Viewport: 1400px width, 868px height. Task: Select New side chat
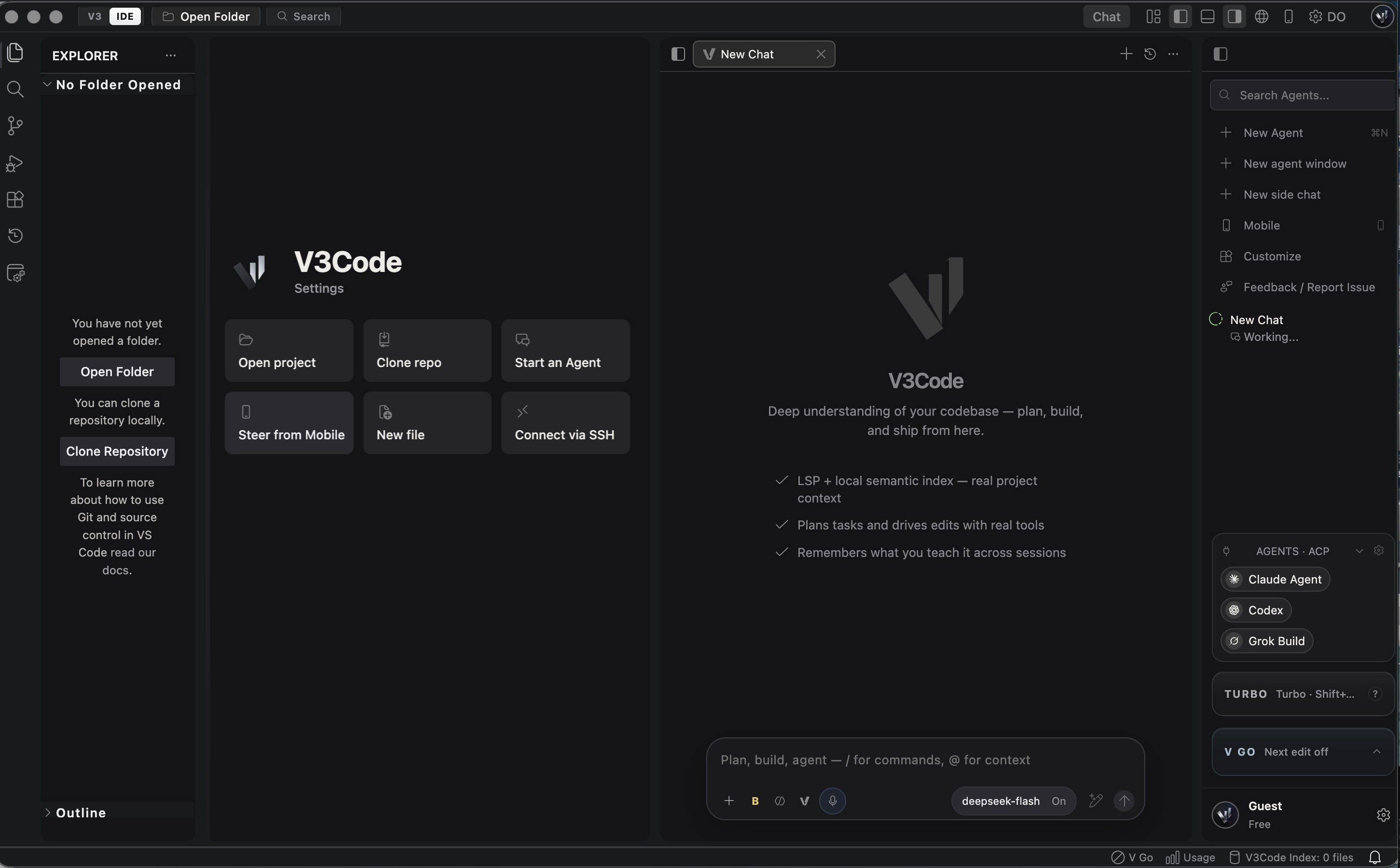(1303, 195)
